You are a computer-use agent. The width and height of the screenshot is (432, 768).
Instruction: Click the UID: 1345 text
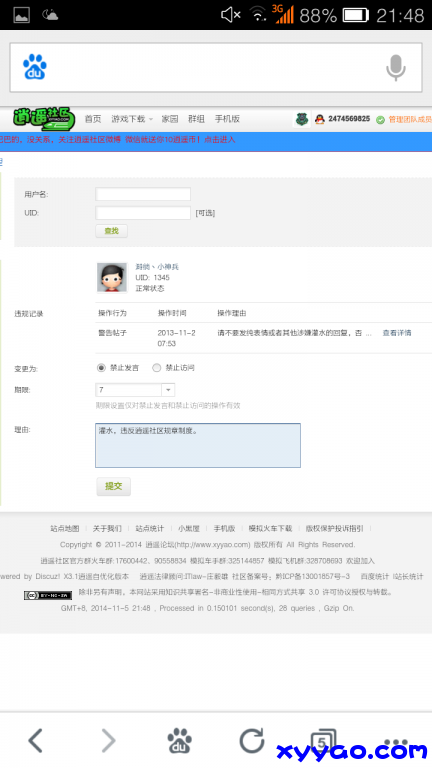pos(152,277)
